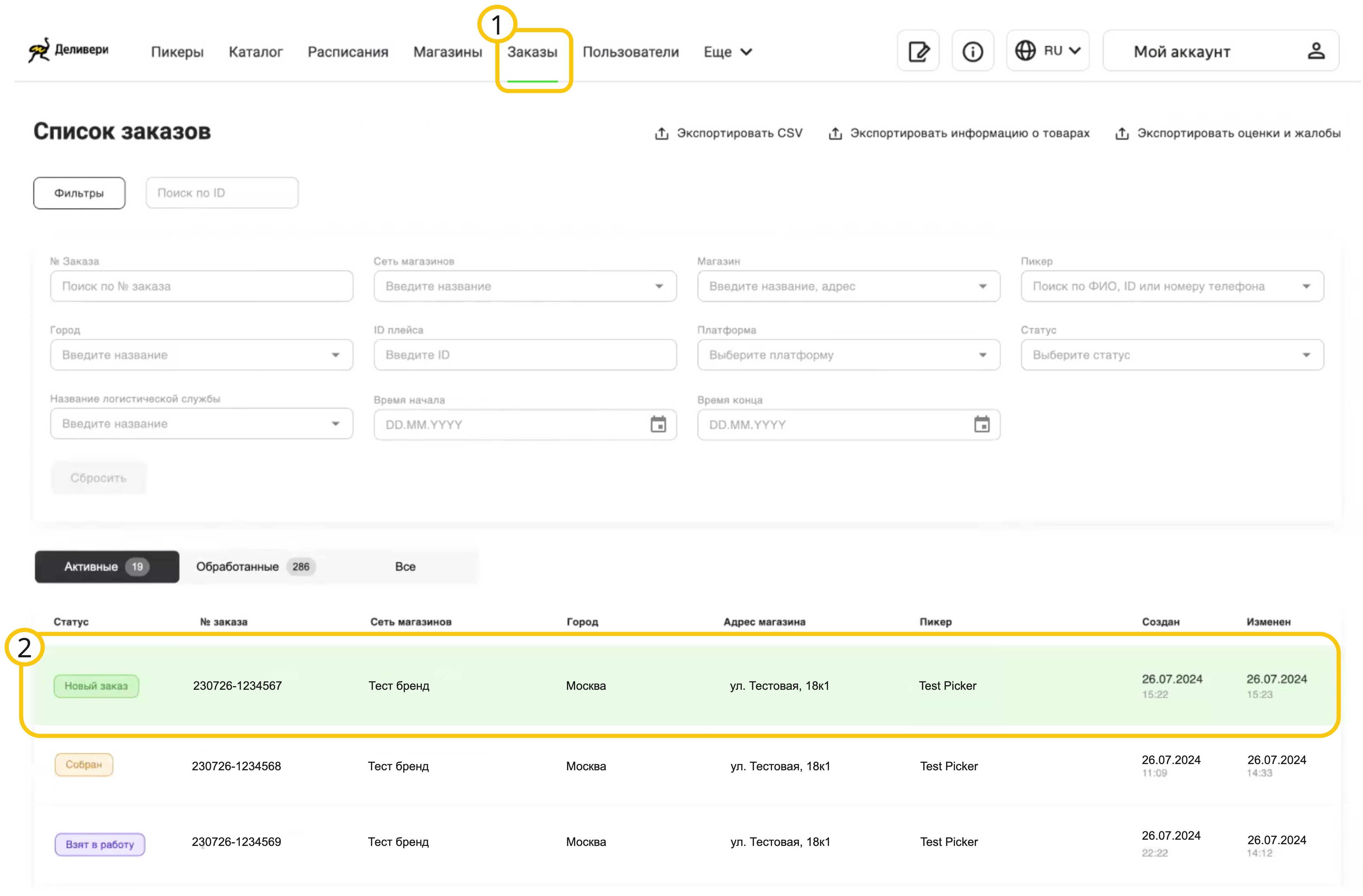Click Экспортировать оценки и жалобы link
The image size is (1363, 896).
pos(1238,133)
